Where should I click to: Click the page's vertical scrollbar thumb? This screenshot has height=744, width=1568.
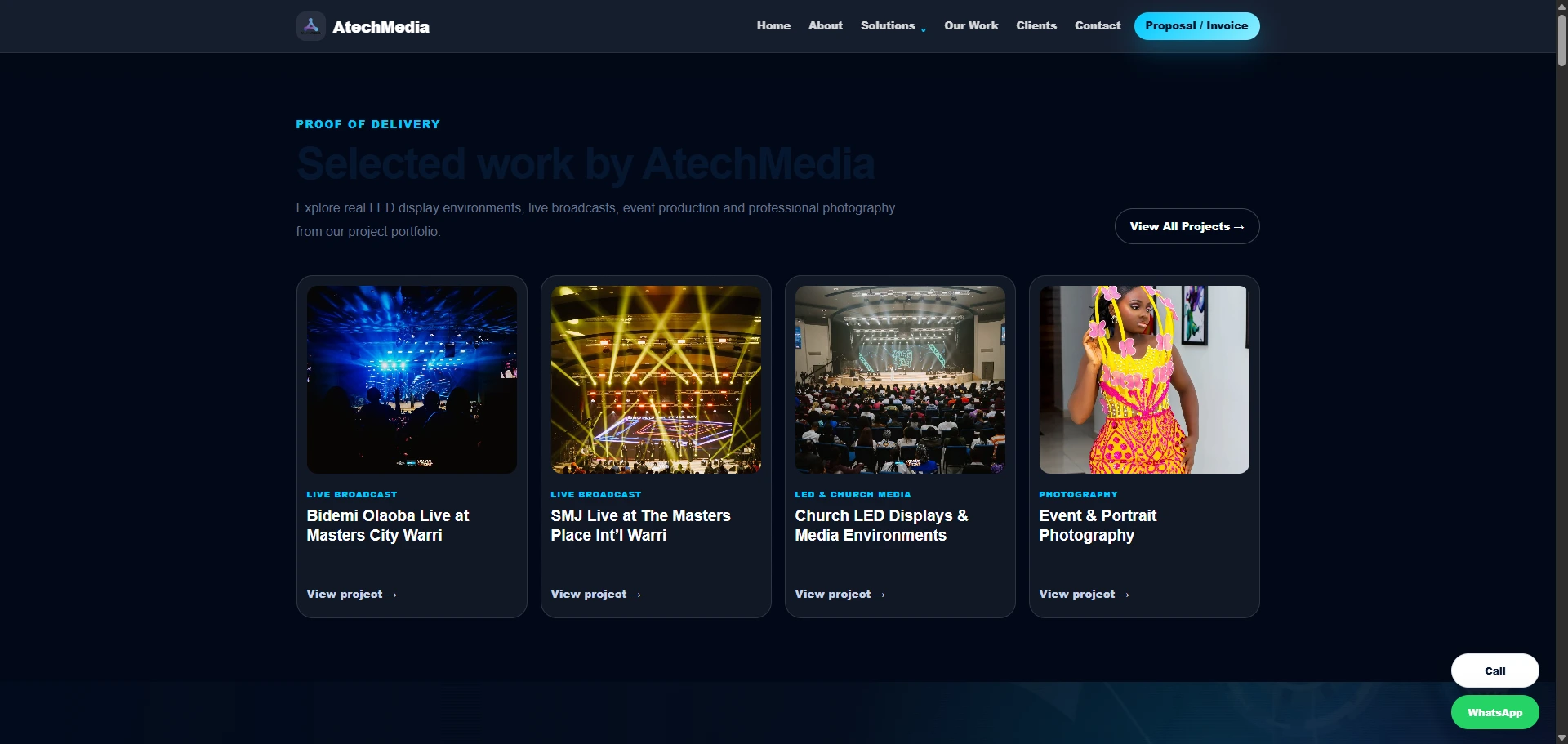pyautogui.click(x=1561, y=39)
